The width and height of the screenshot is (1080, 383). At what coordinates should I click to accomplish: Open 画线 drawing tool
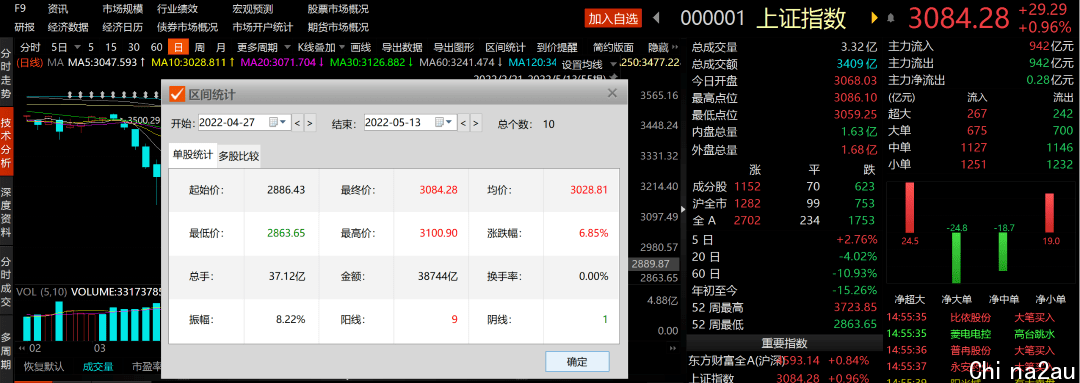361,48
